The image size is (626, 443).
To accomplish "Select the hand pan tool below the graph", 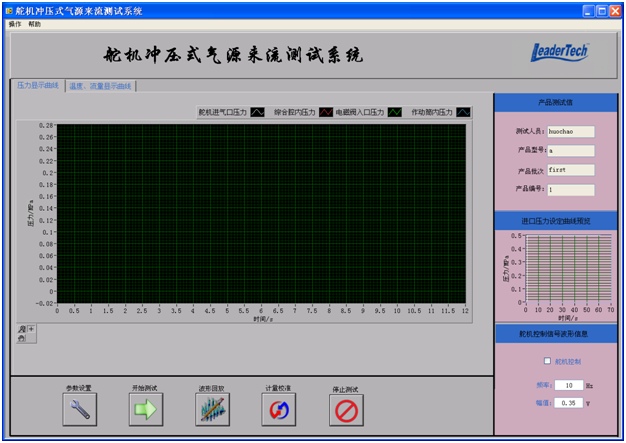I will tap(21, 338).
